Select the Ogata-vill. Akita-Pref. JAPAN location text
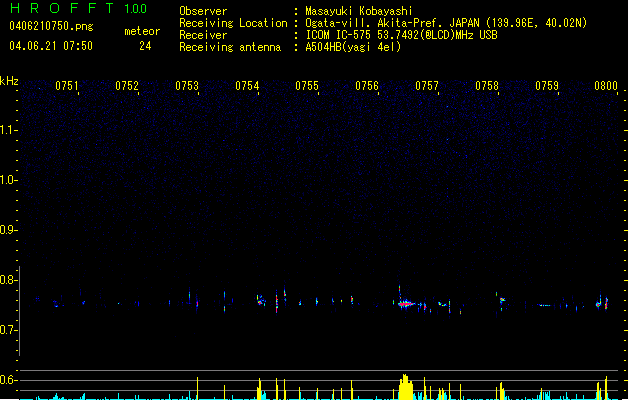 446,23
